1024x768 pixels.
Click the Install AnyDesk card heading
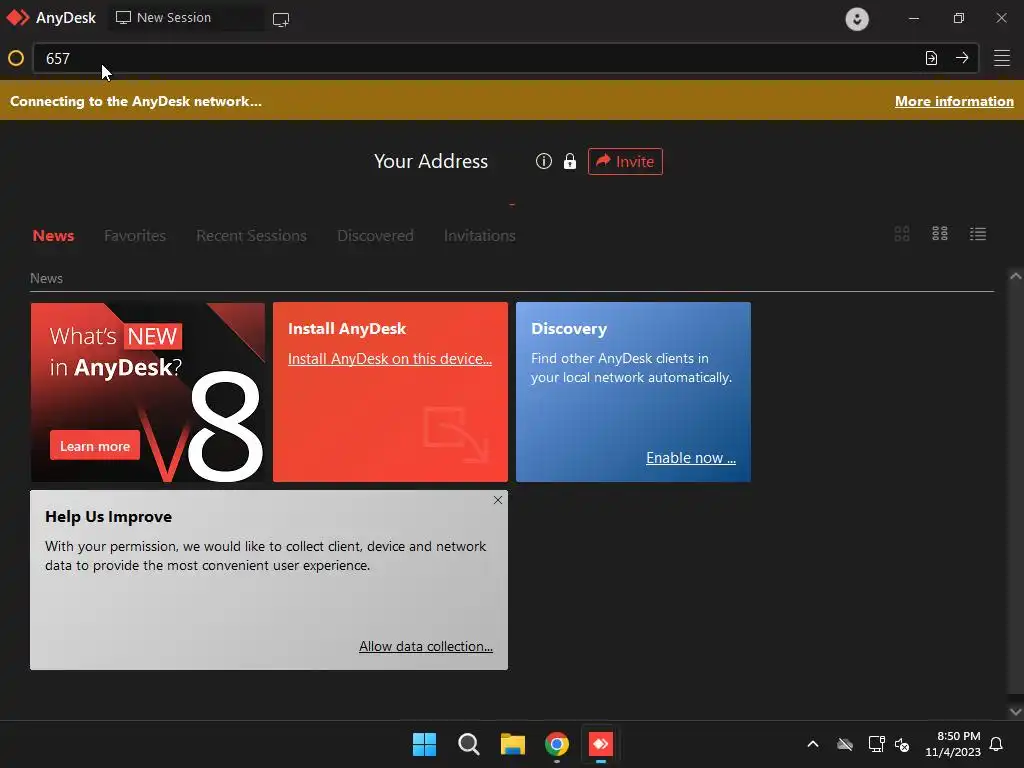tap(347, 328)
